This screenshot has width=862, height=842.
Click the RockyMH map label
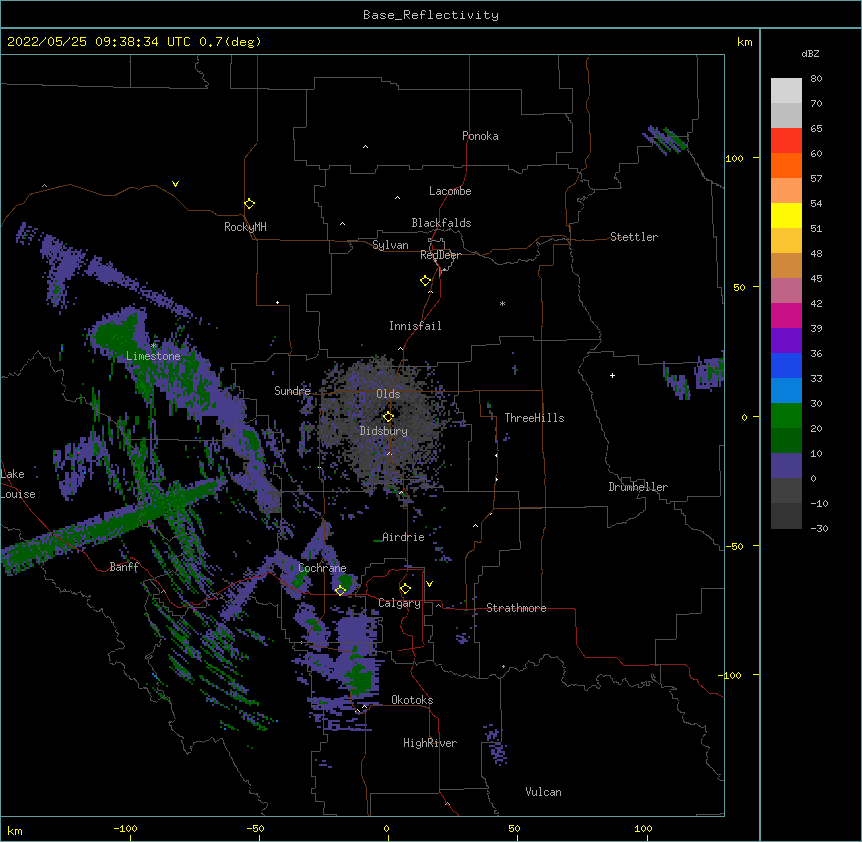click(x=245, y=227)
